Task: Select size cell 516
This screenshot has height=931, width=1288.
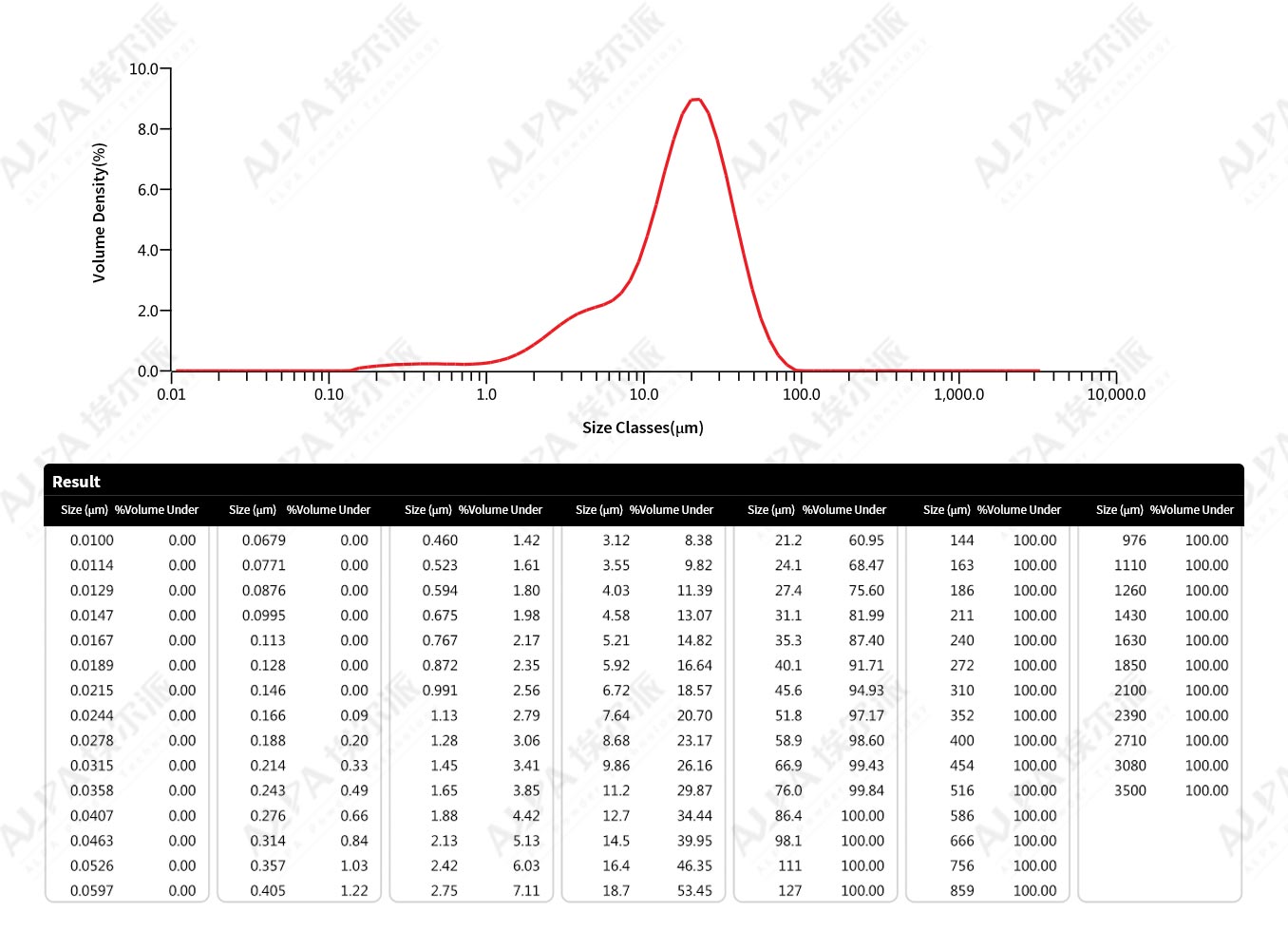Action: pyautogui.click(x=962, y=790)
